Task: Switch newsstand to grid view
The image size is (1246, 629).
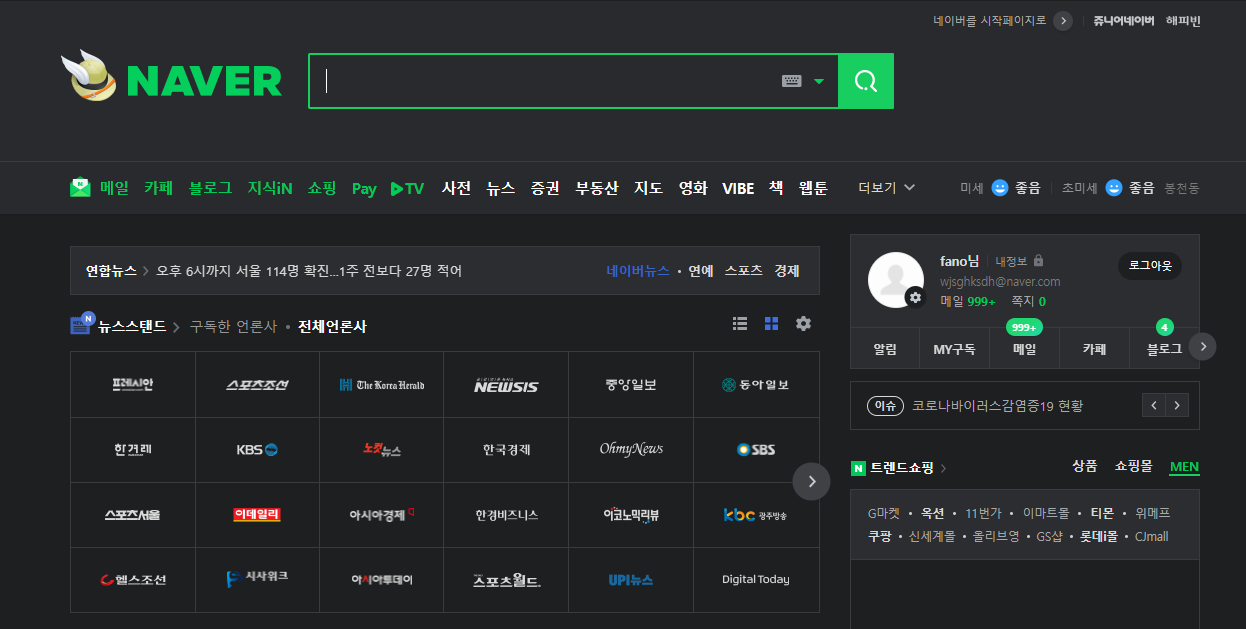Action: tap(771, 324)
